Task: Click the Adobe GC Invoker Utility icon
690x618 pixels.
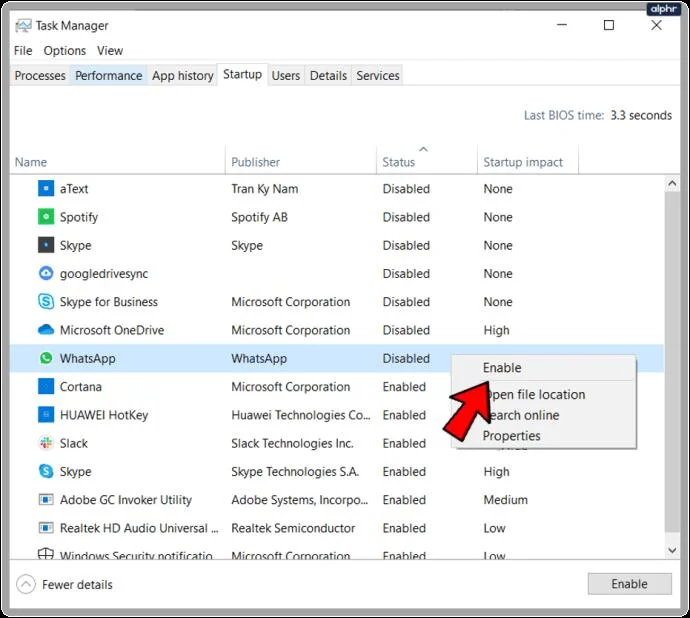Action: click(46, 500)
